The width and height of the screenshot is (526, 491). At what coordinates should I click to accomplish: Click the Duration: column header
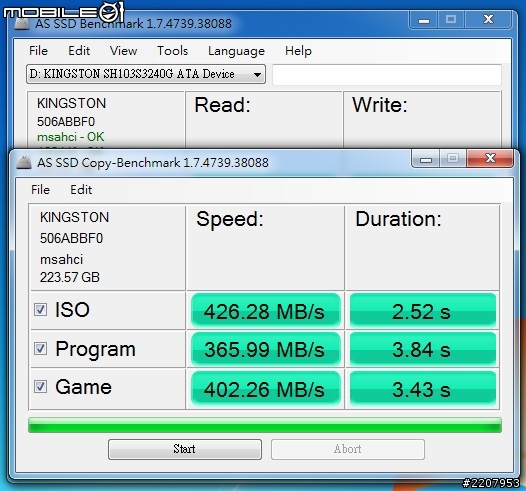[398, 219]
